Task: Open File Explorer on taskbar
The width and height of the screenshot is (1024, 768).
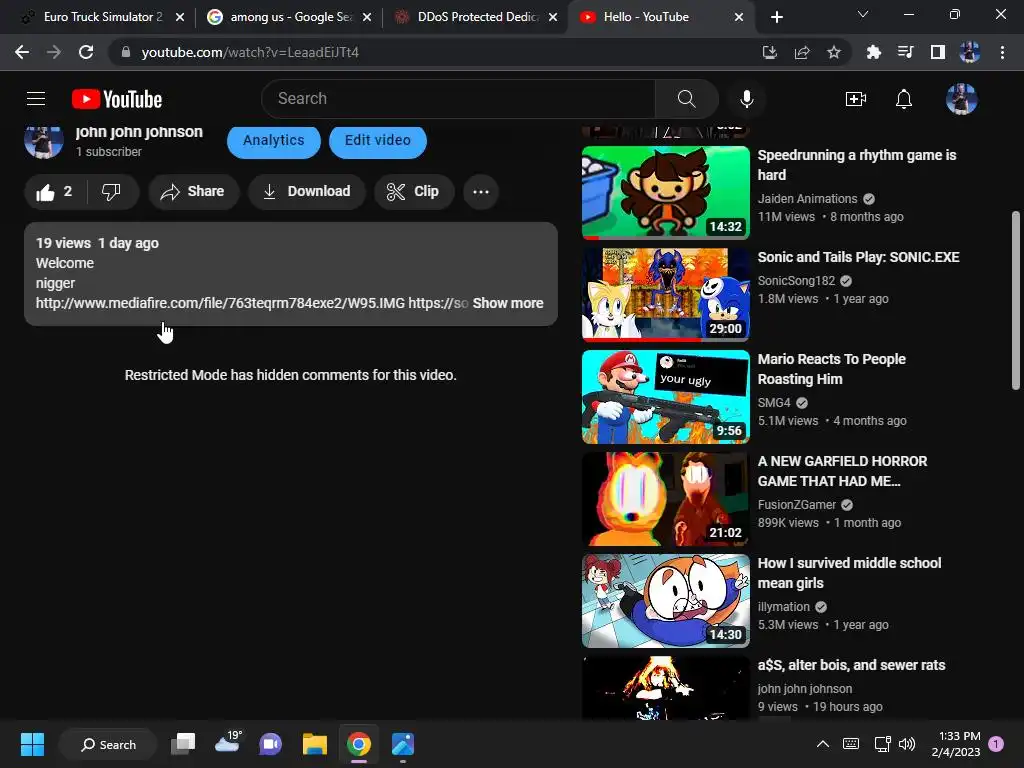Action: click(x=315, y=744)
